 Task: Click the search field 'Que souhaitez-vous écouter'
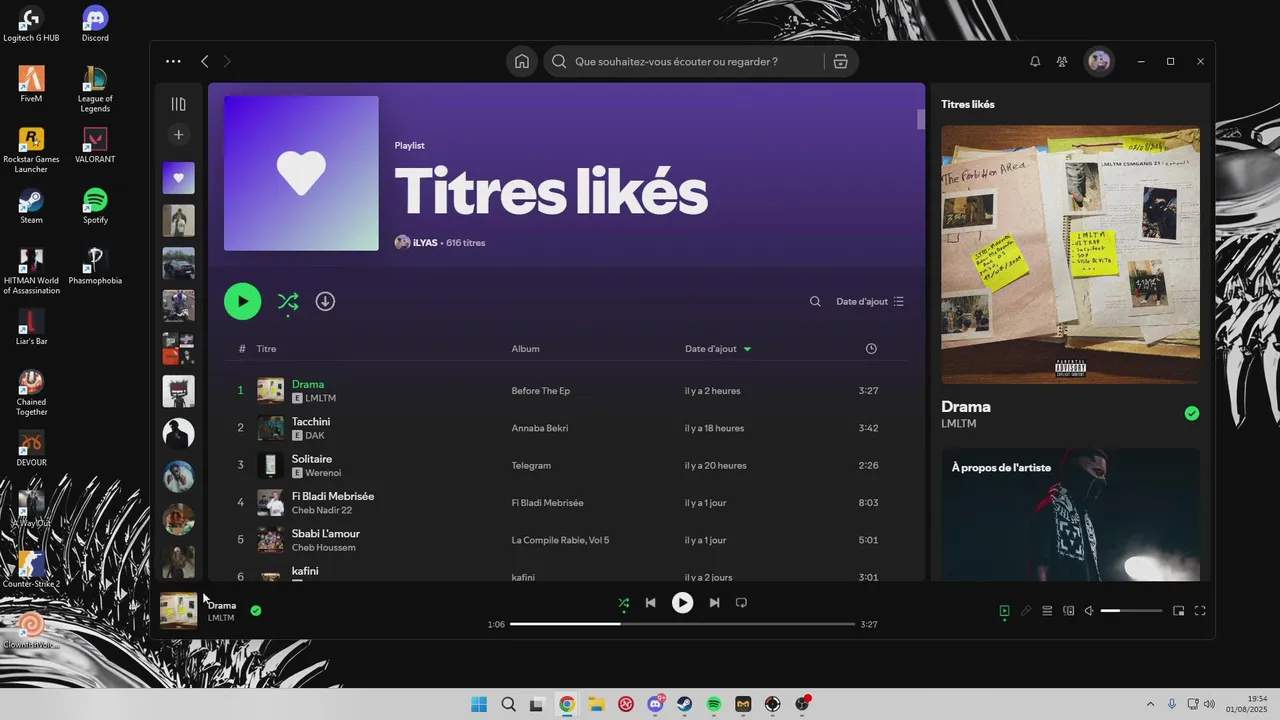pyautogui.click(x=684, y=62)
